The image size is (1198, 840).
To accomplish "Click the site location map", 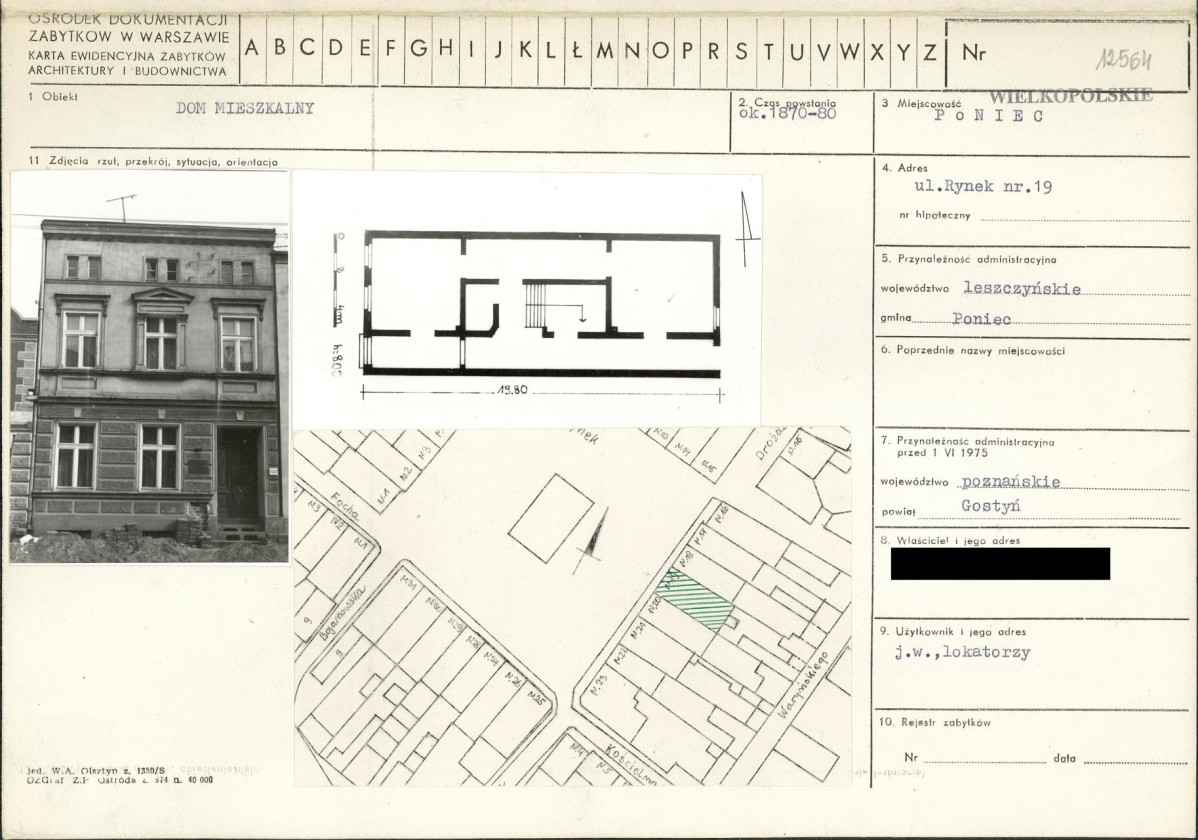I will tap(573, 606).
